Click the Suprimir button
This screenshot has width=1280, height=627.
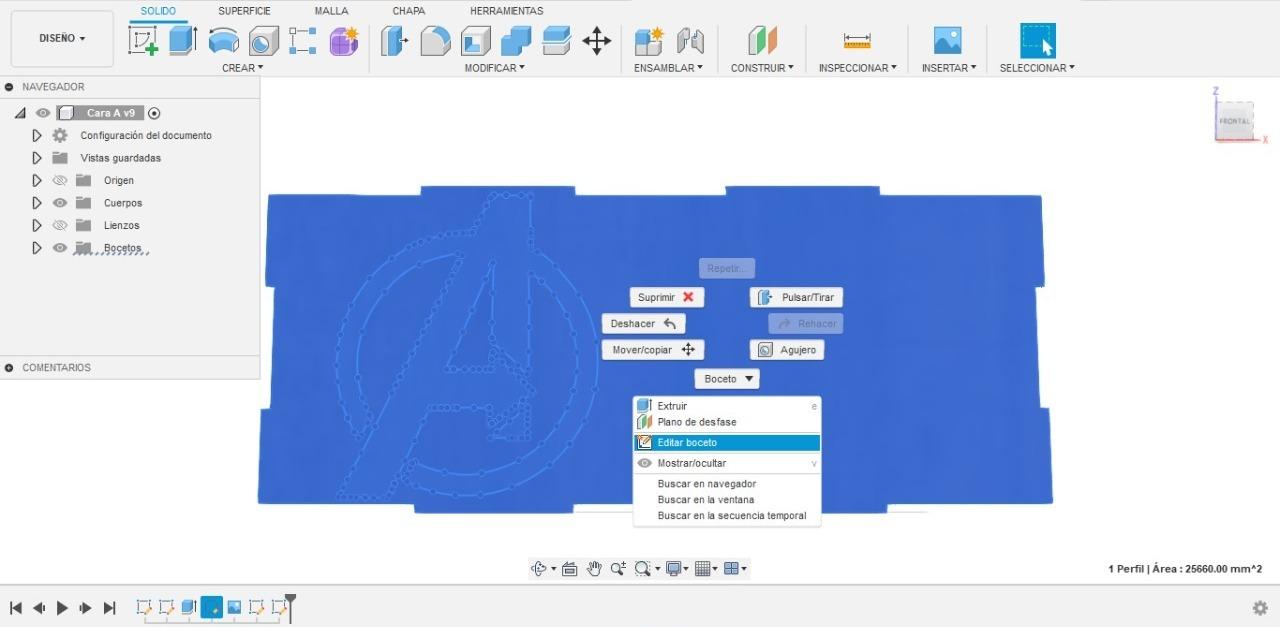pos(667,297)
